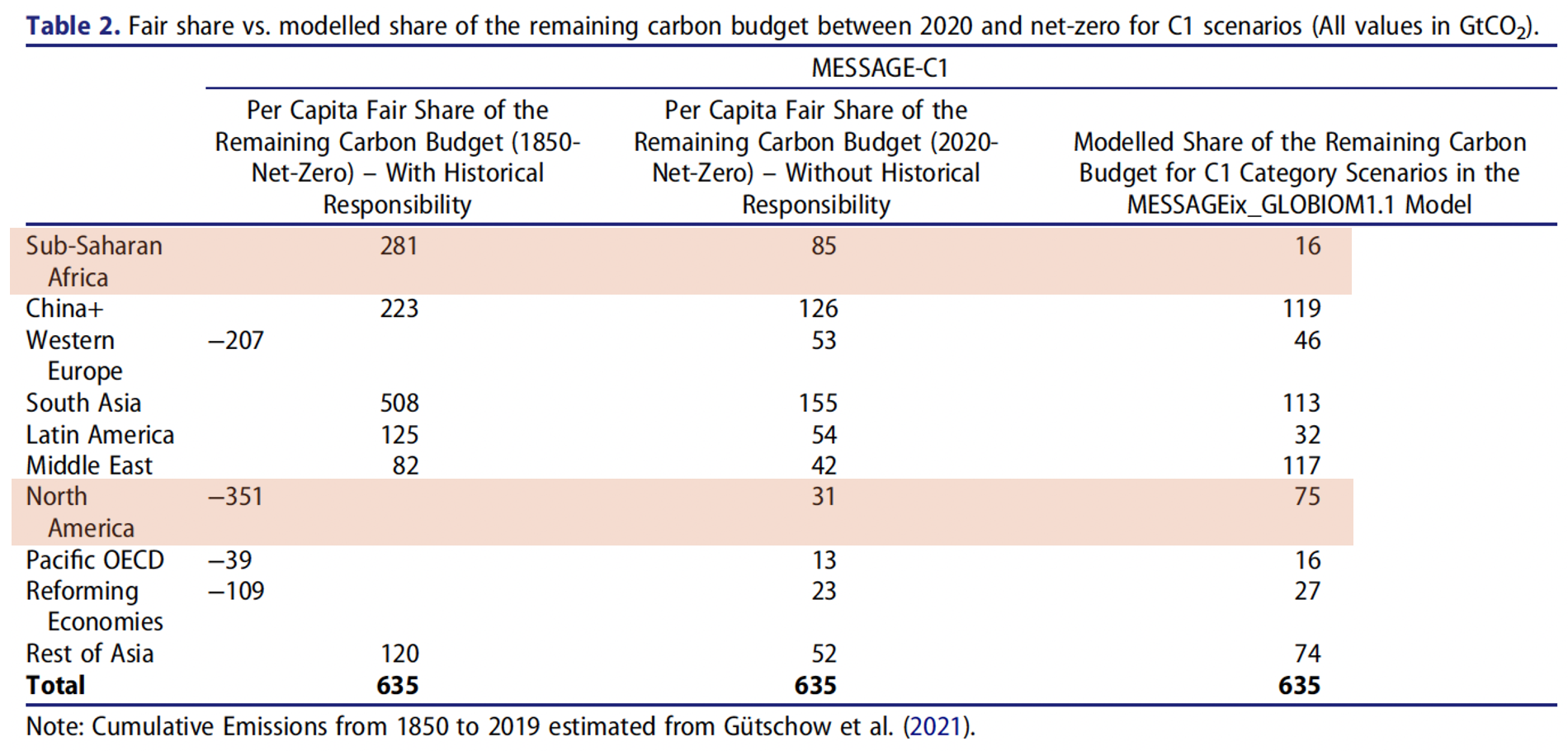Select North America's modelled value 75

coord(1306,497)
